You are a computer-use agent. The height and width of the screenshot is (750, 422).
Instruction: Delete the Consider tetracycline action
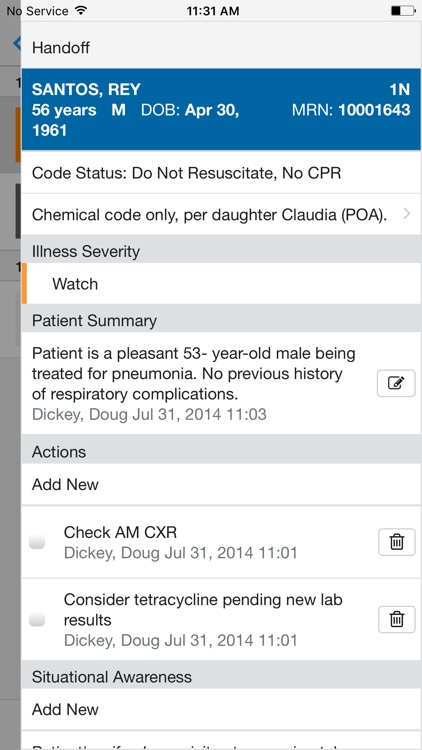pos(396,619)
